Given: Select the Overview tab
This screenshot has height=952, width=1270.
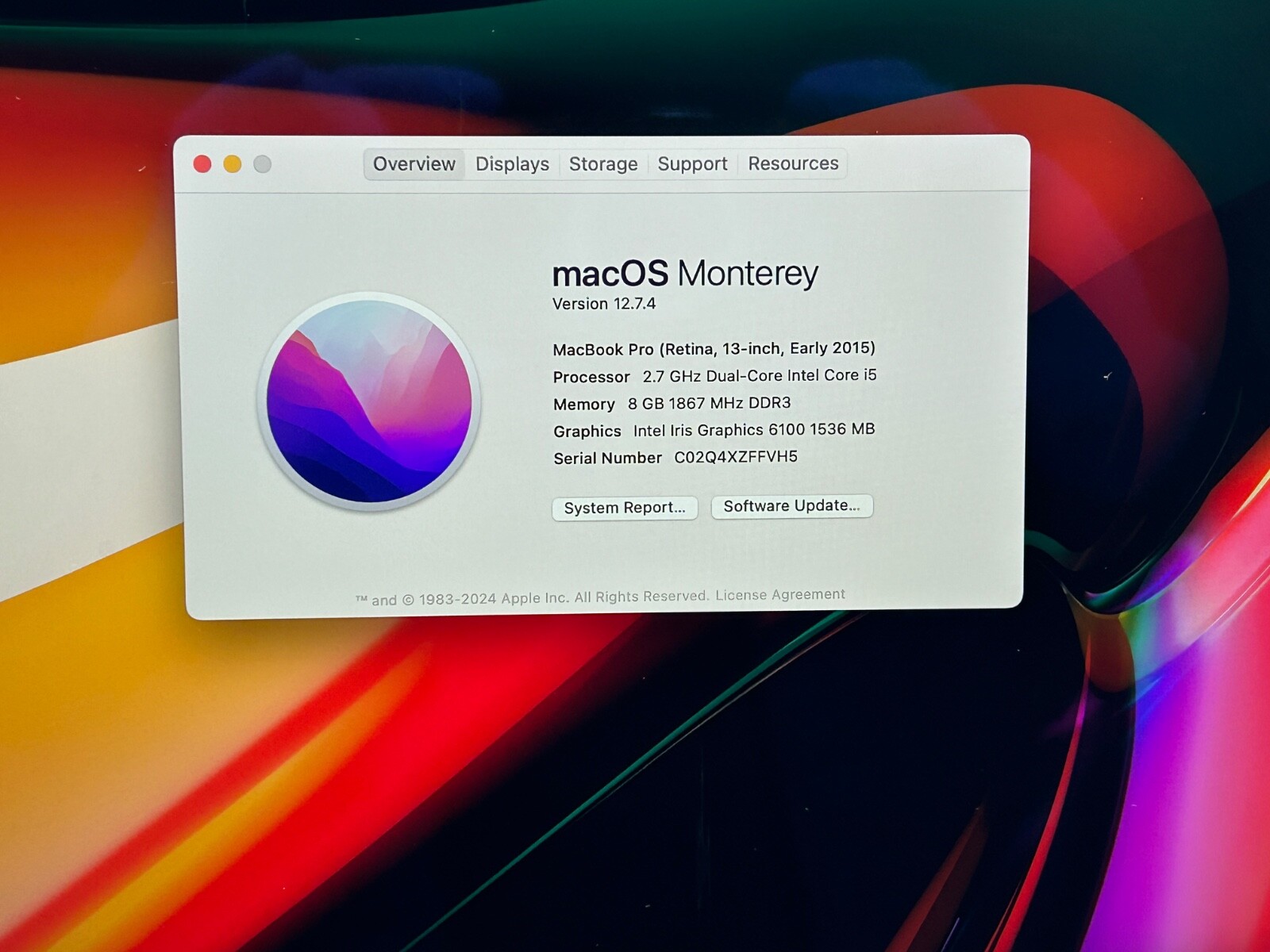Looking at the screenshot, I should [414, 164].
